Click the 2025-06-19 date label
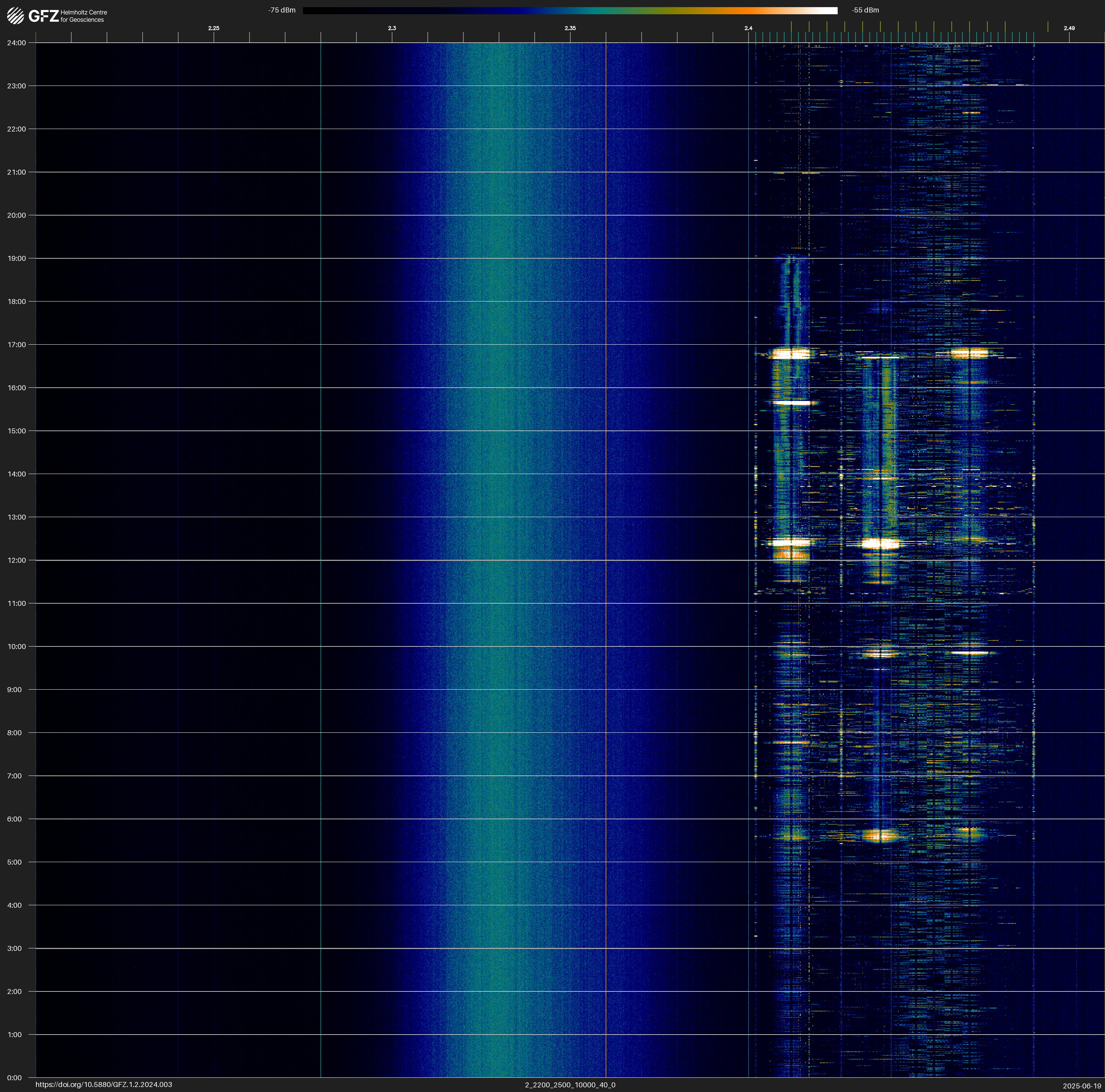Viewport: 1105px width, 1092px height. pyautogui.click(x=1081, y=1086)
